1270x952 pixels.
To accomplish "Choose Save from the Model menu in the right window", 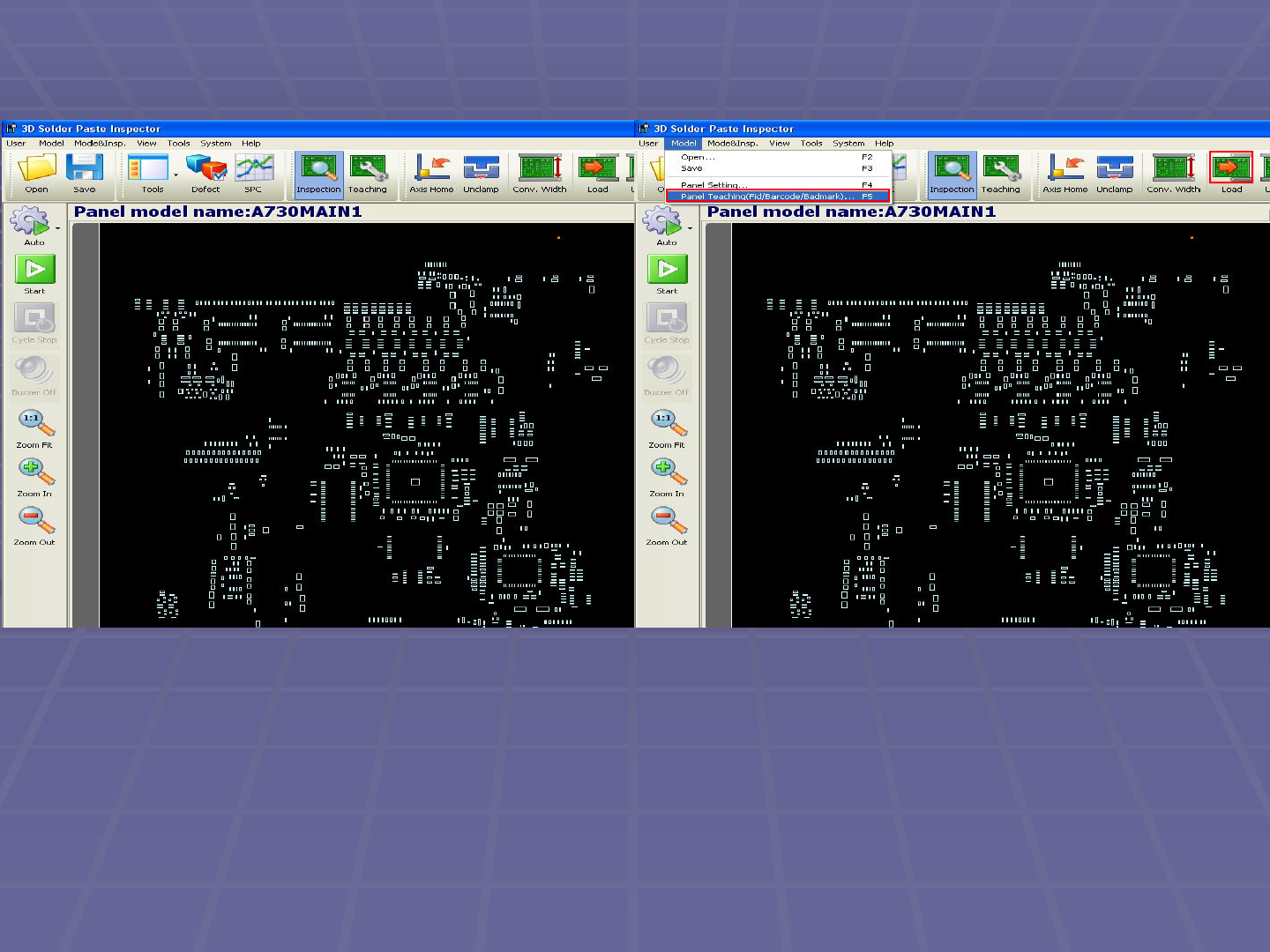I will coord(777,168).
